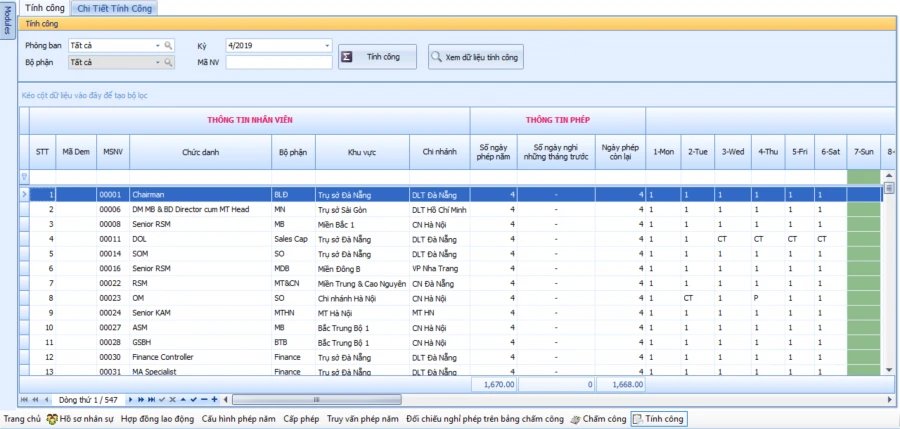Click the grey check end-edit navigator icon

[162, 400]
